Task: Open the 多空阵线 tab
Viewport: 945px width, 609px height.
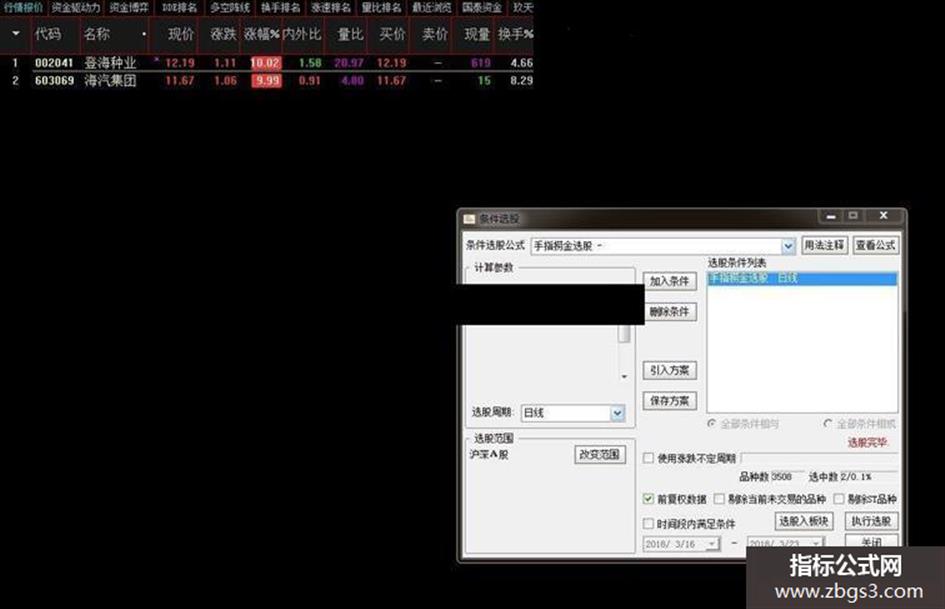Action: point(230,7)
